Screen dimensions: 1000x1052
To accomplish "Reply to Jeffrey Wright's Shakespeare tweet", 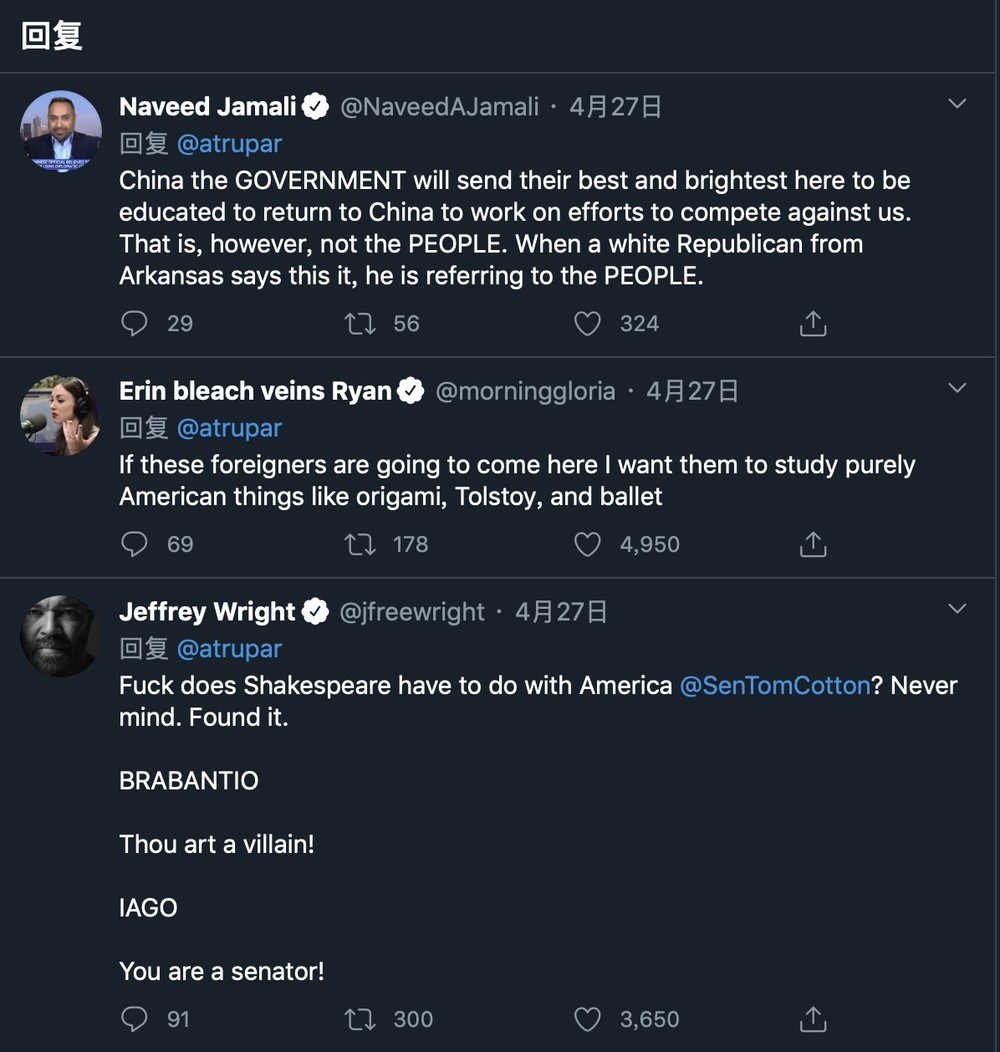I will (x=134, y=1019).
